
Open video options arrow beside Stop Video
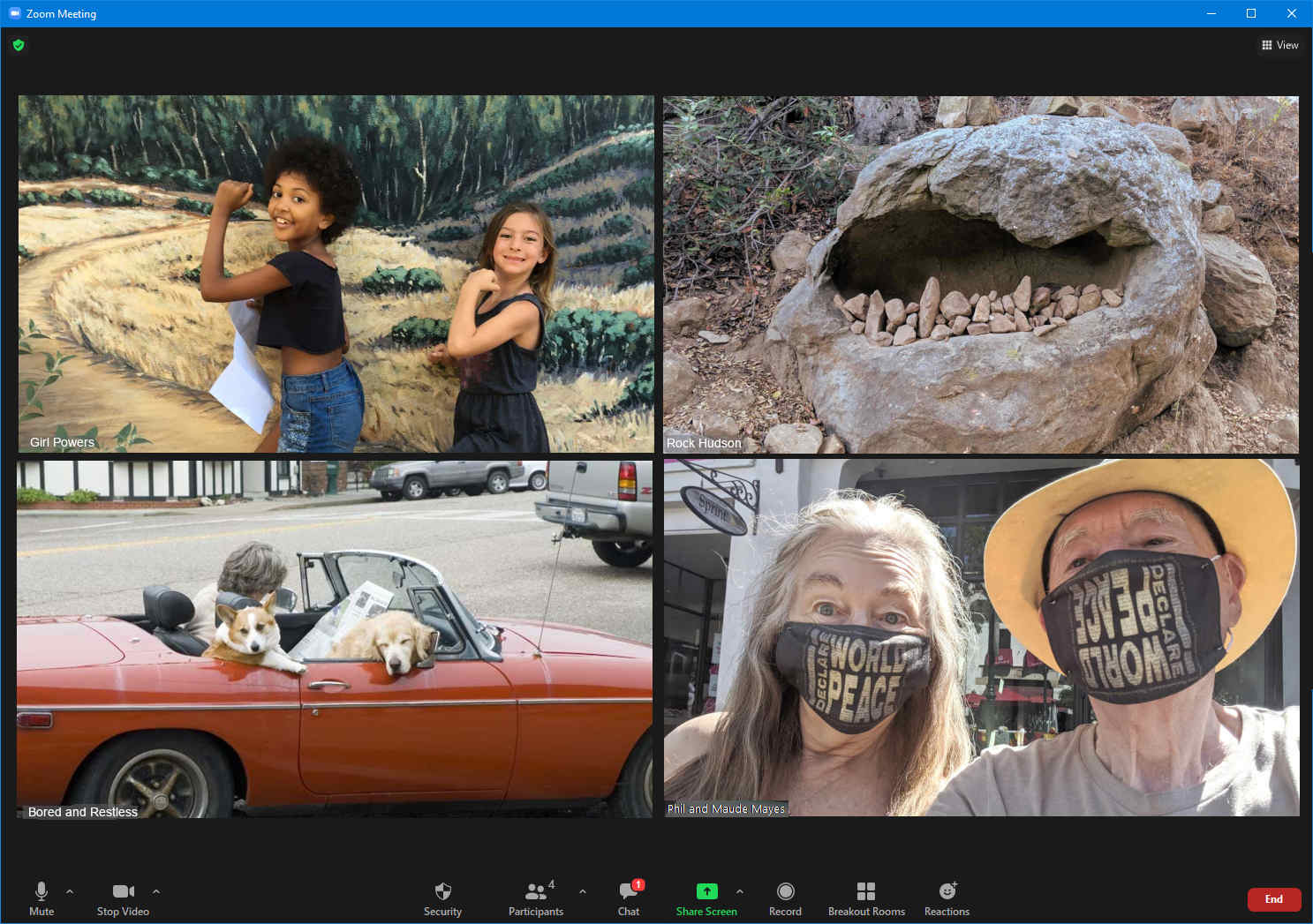tap(156, 891)
